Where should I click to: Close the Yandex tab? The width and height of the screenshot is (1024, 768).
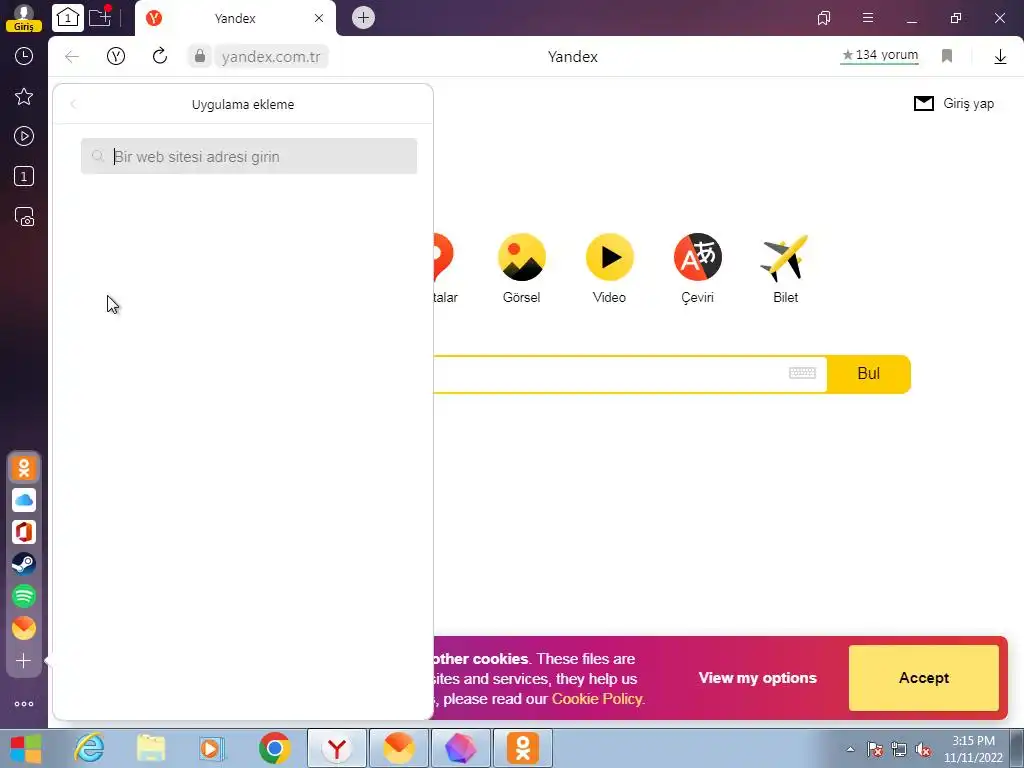[x=319, y=18]
